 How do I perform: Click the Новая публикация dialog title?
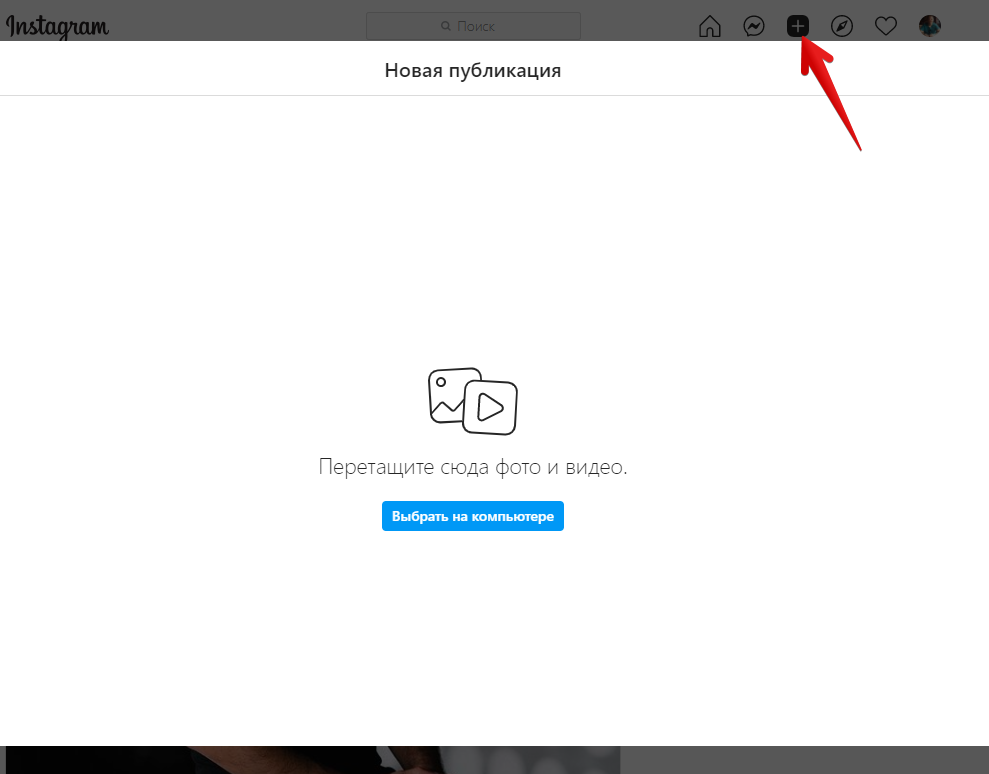pos(472,70)
